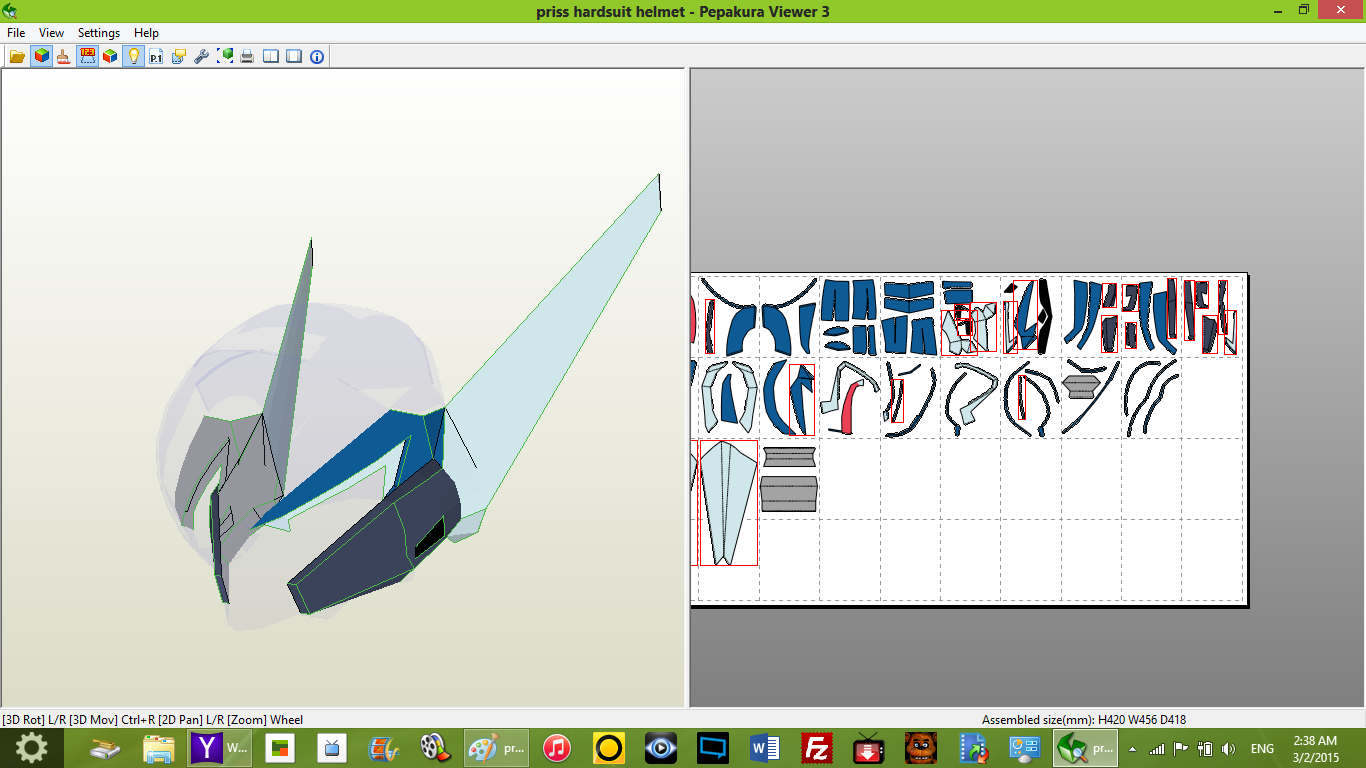This screenshot has width=1366, height=768.
Task: Toggle the edge ID 123 display icon
Action: pyautogui.click(x=87, y=56)
